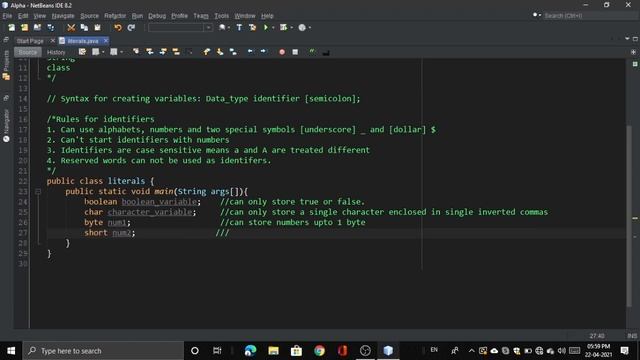Click the volume icon in system tray

coord(562,351)
